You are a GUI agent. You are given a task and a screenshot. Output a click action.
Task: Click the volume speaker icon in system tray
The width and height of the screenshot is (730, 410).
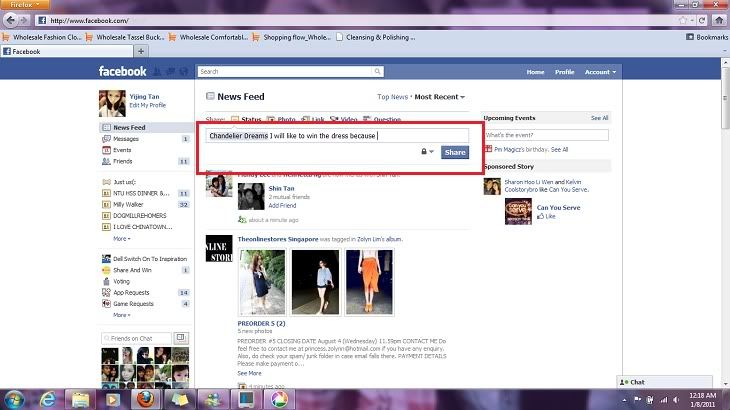[x=676, y=400]
